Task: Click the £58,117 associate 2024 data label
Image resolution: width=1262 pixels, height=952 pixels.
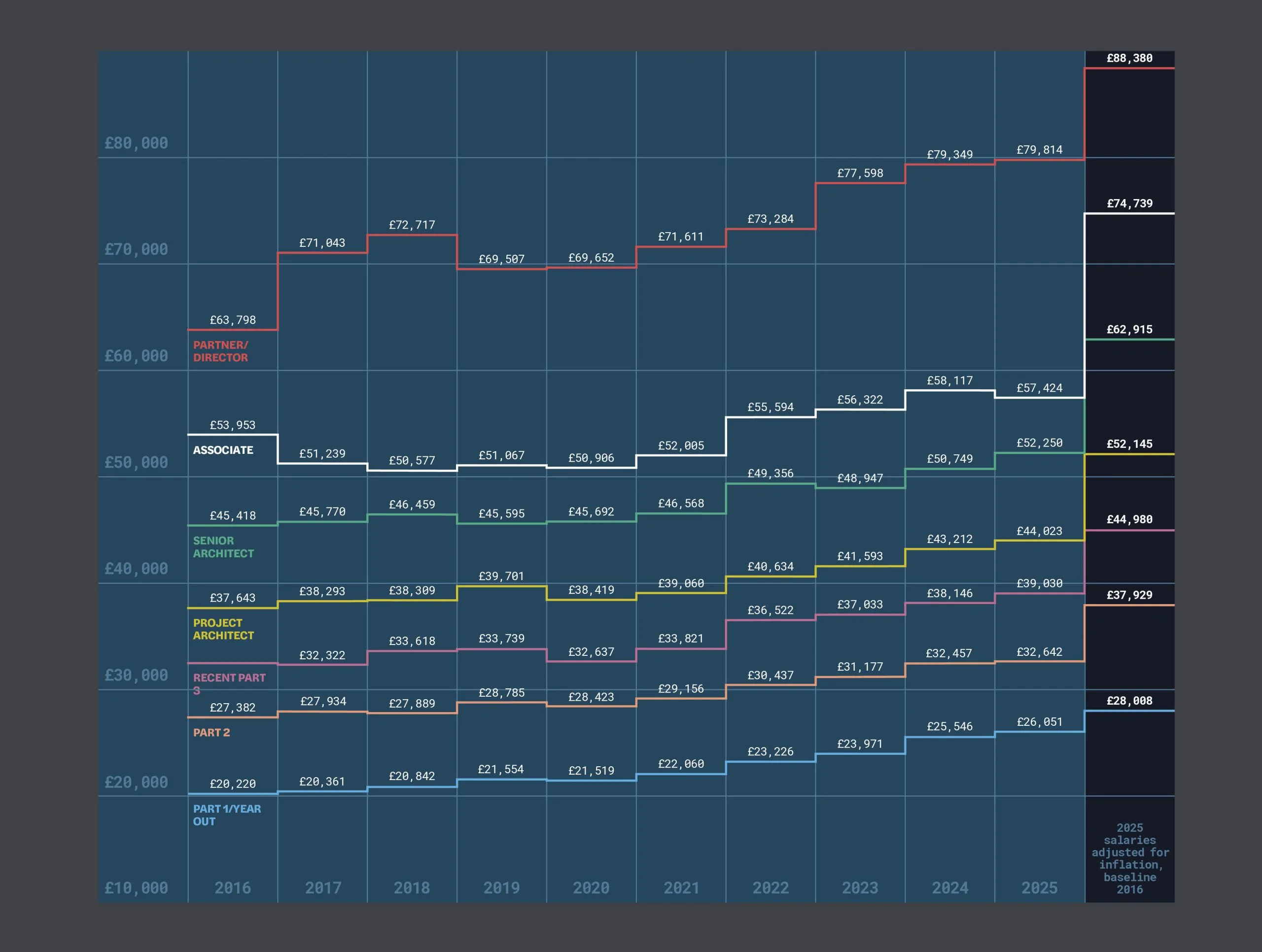Action: coord(949,380)
